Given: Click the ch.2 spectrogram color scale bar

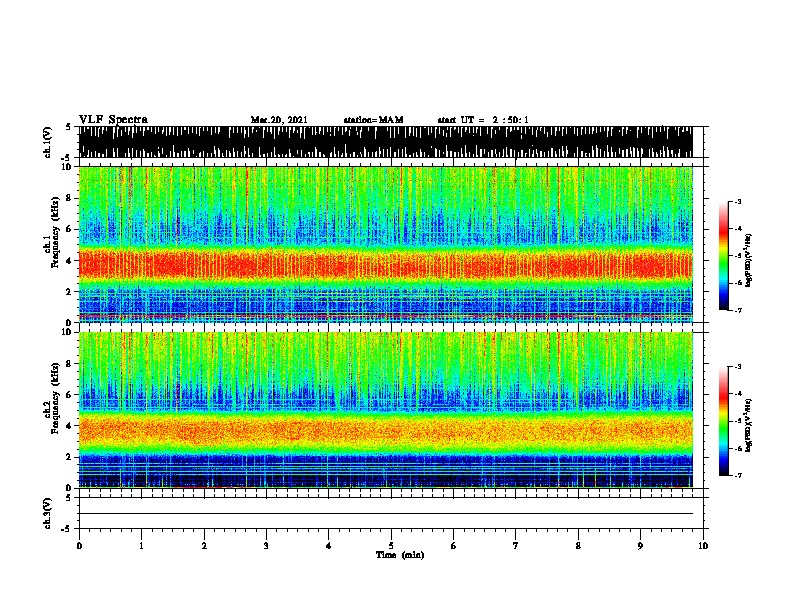Looking at the screenshot, I should tap(724, 421).
